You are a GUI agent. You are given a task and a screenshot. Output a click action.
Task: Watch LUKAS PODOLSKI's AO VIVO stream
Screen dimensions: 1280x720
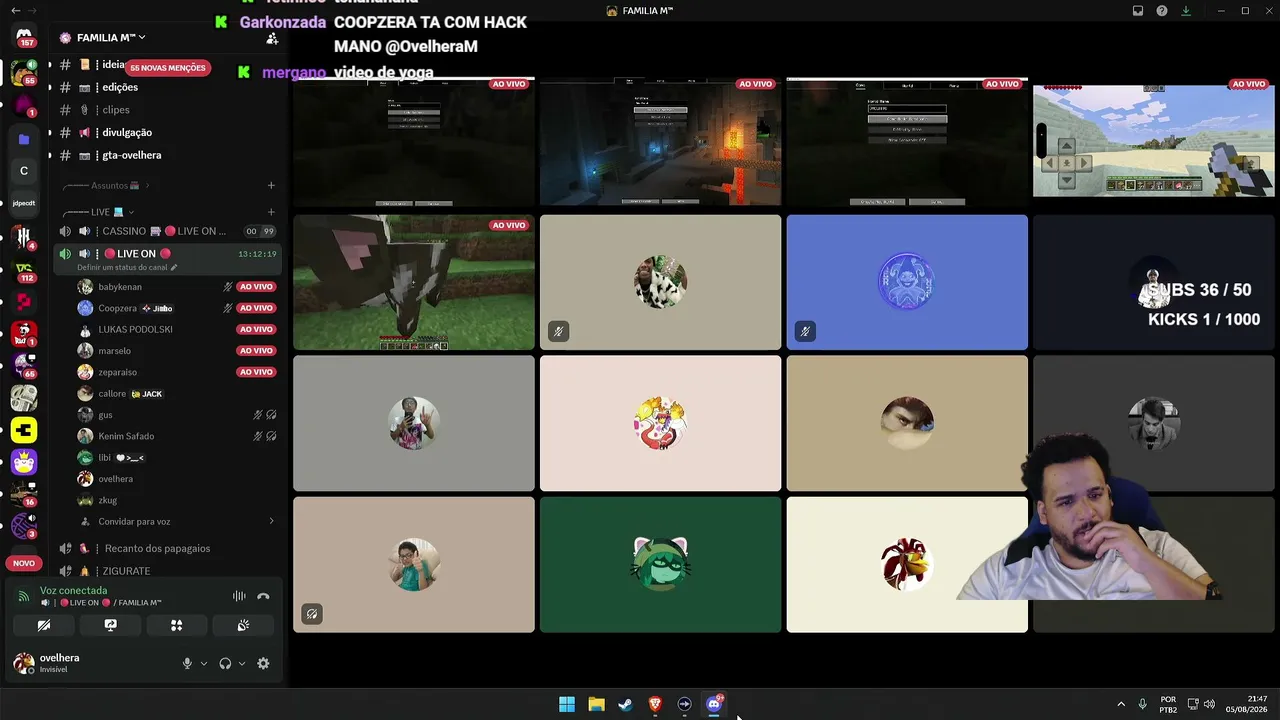[256, 329]
